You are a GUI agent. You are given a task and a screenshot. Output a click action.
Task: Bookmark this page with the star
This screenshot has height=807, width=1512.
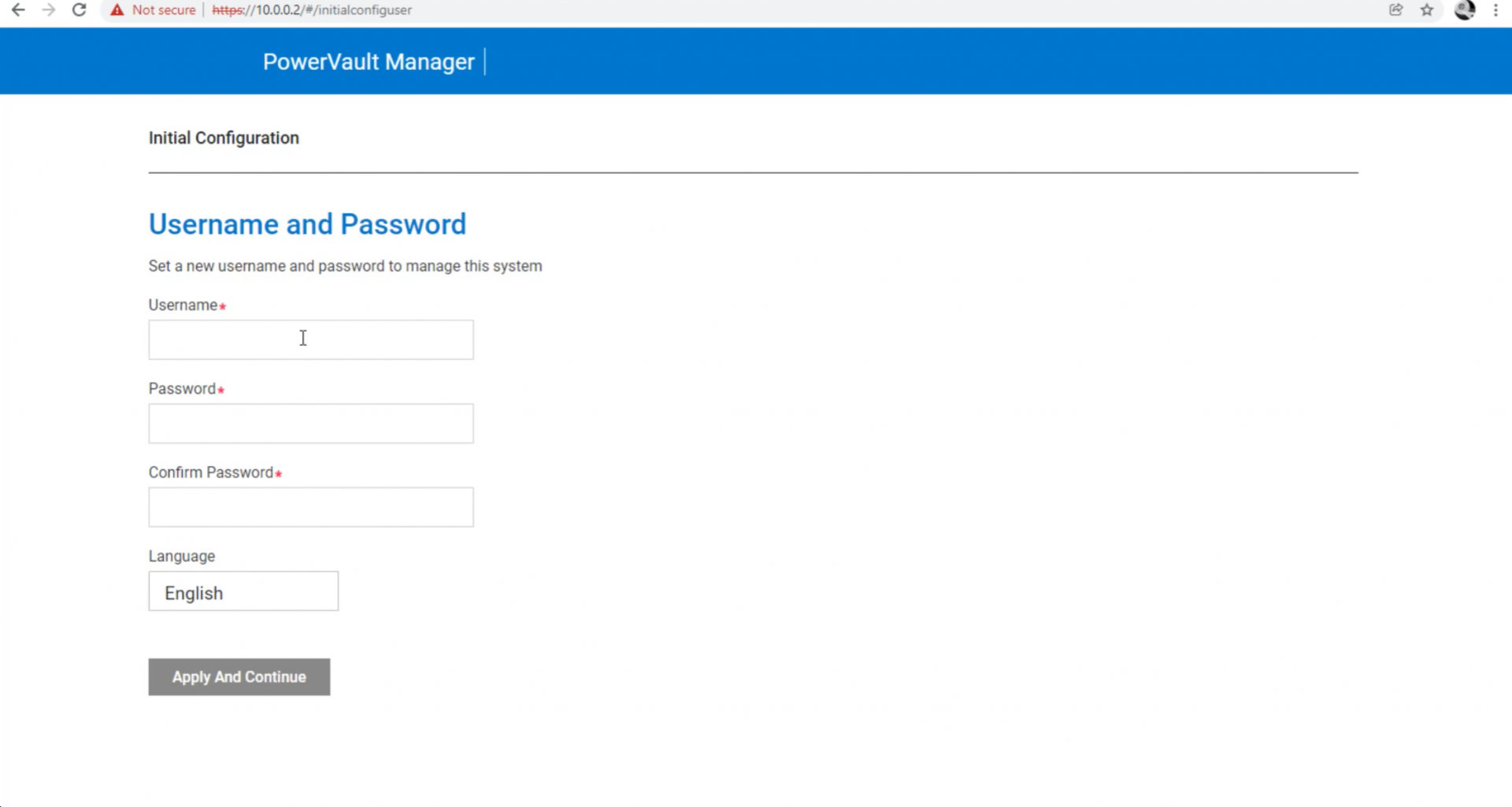click(x=1427, y=10)
